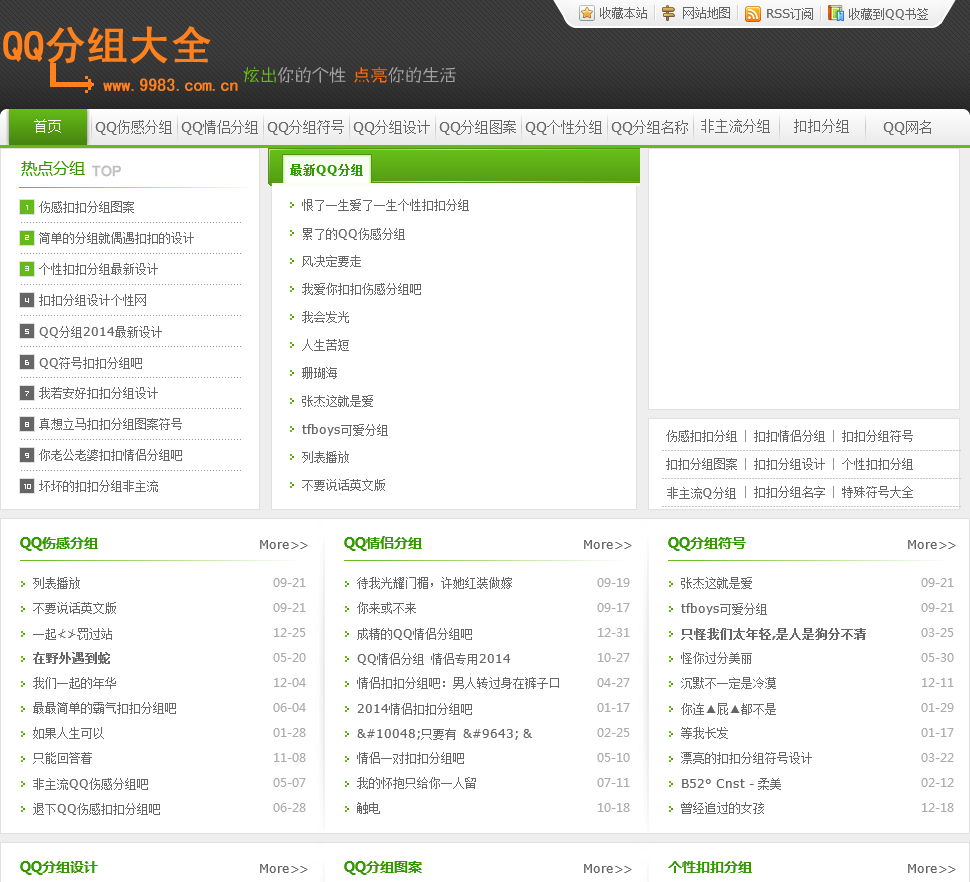Open latest item 我爱你扣扣伤感分组吧
Screen dimensions: 970x882
361,289
